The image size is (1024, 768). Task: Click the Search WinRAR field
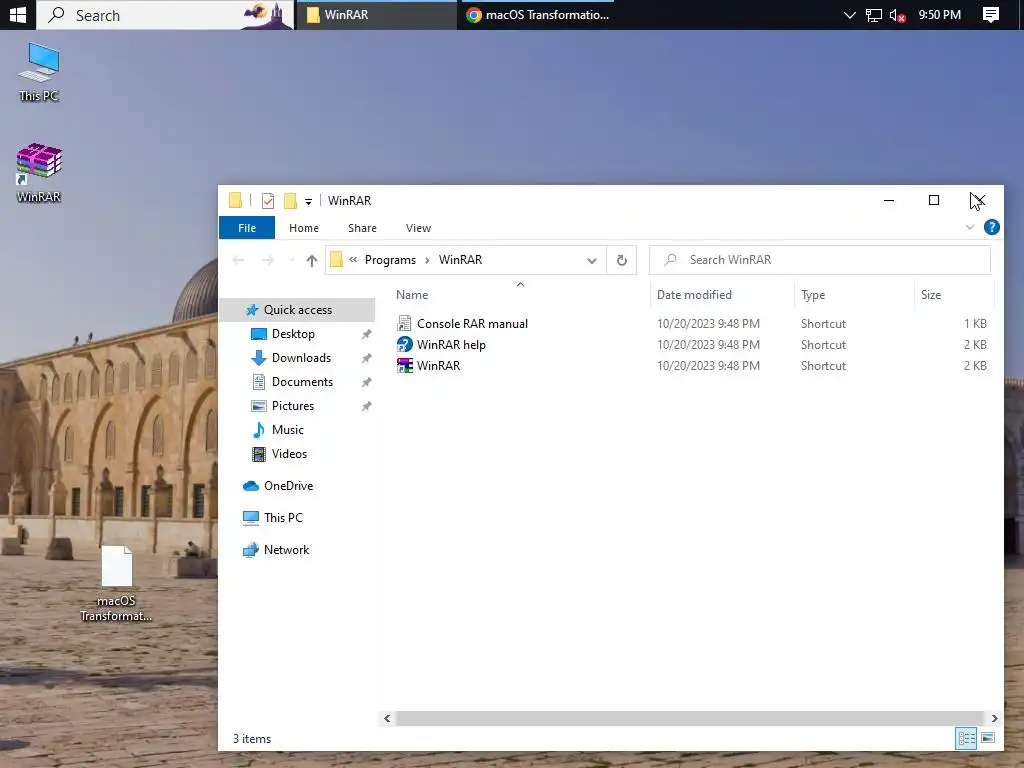pyautogui.click(x=820, y=260)
